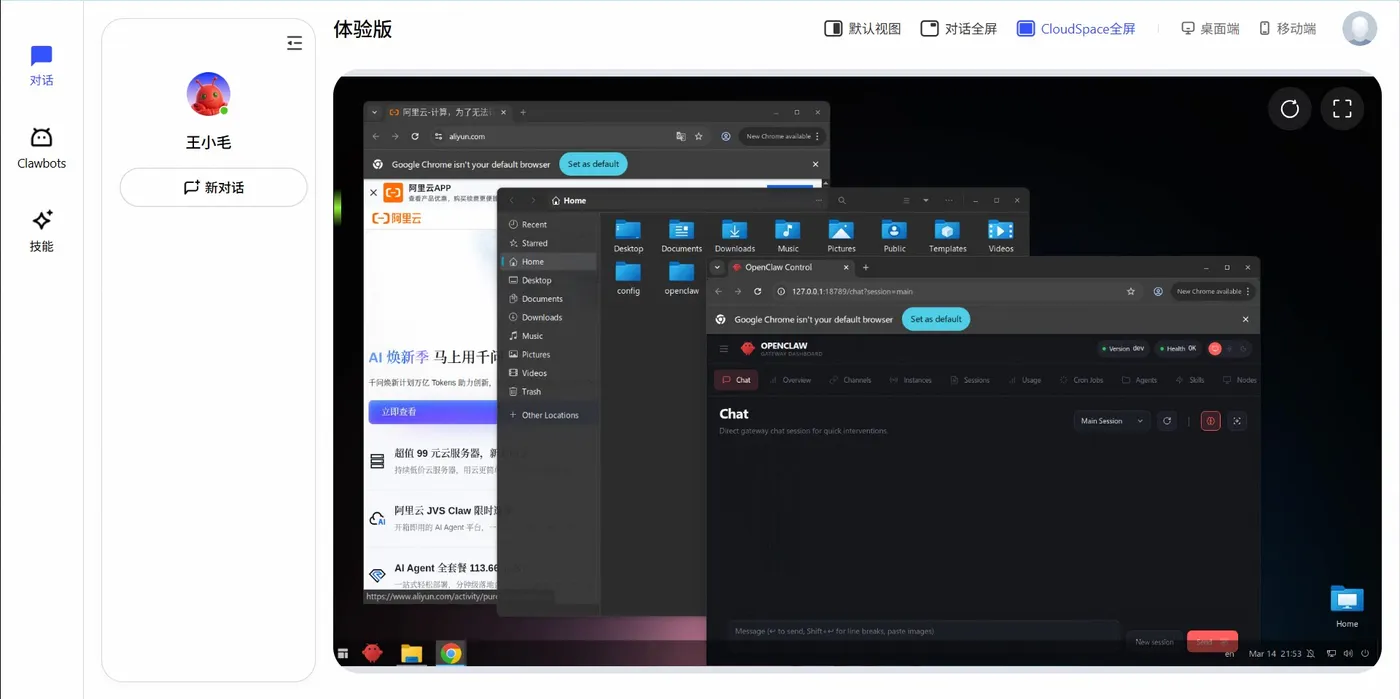Switch to 默认视图 layout
1400x699 pixels.
(x=862, y=29)
